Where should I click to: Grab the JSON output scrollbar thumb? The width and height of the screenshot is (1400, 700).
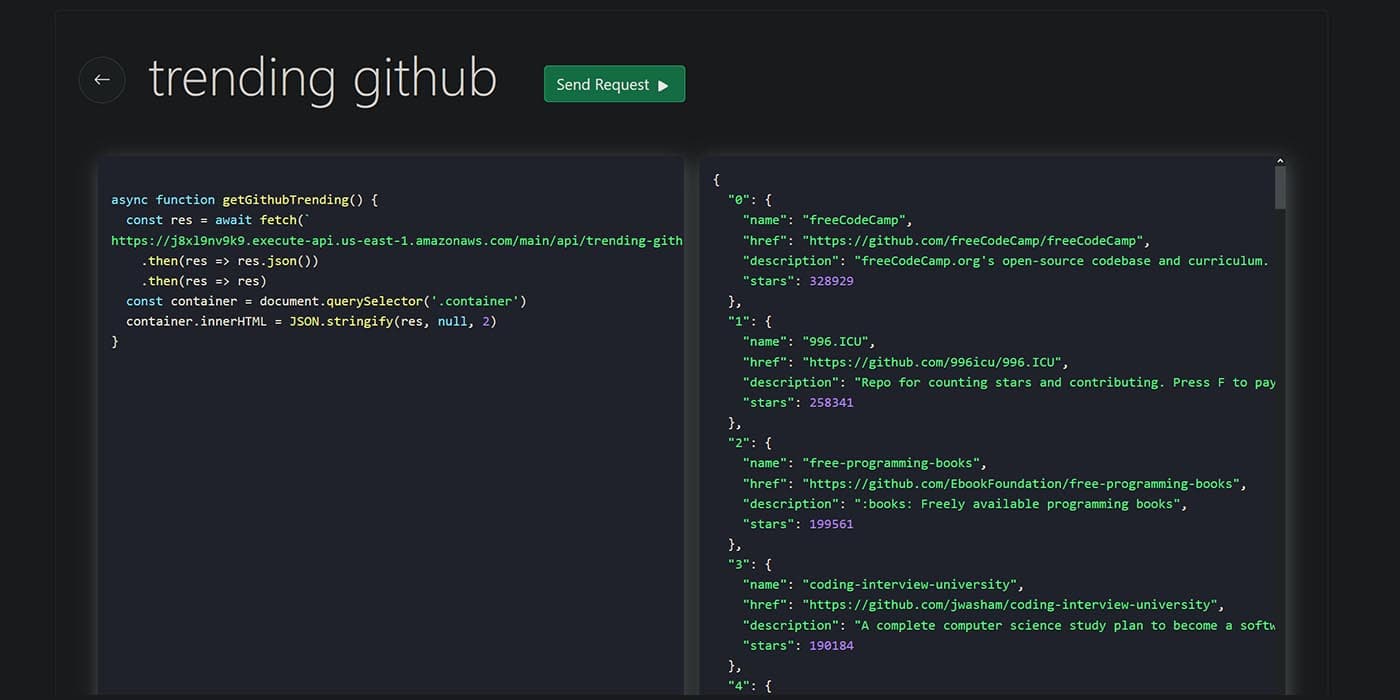pos(1280,187)
